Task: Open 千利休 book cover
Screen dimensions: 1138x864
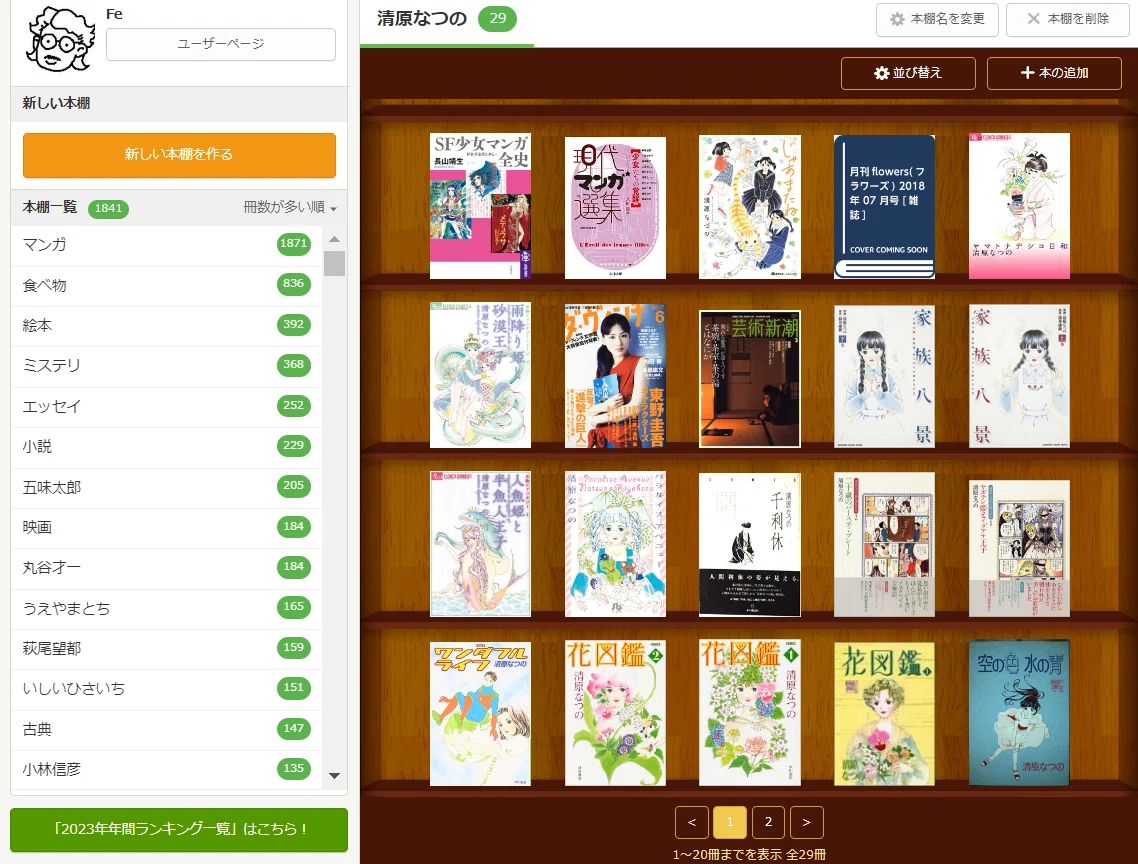Action: pyautogui.click(x=750, y=545)
